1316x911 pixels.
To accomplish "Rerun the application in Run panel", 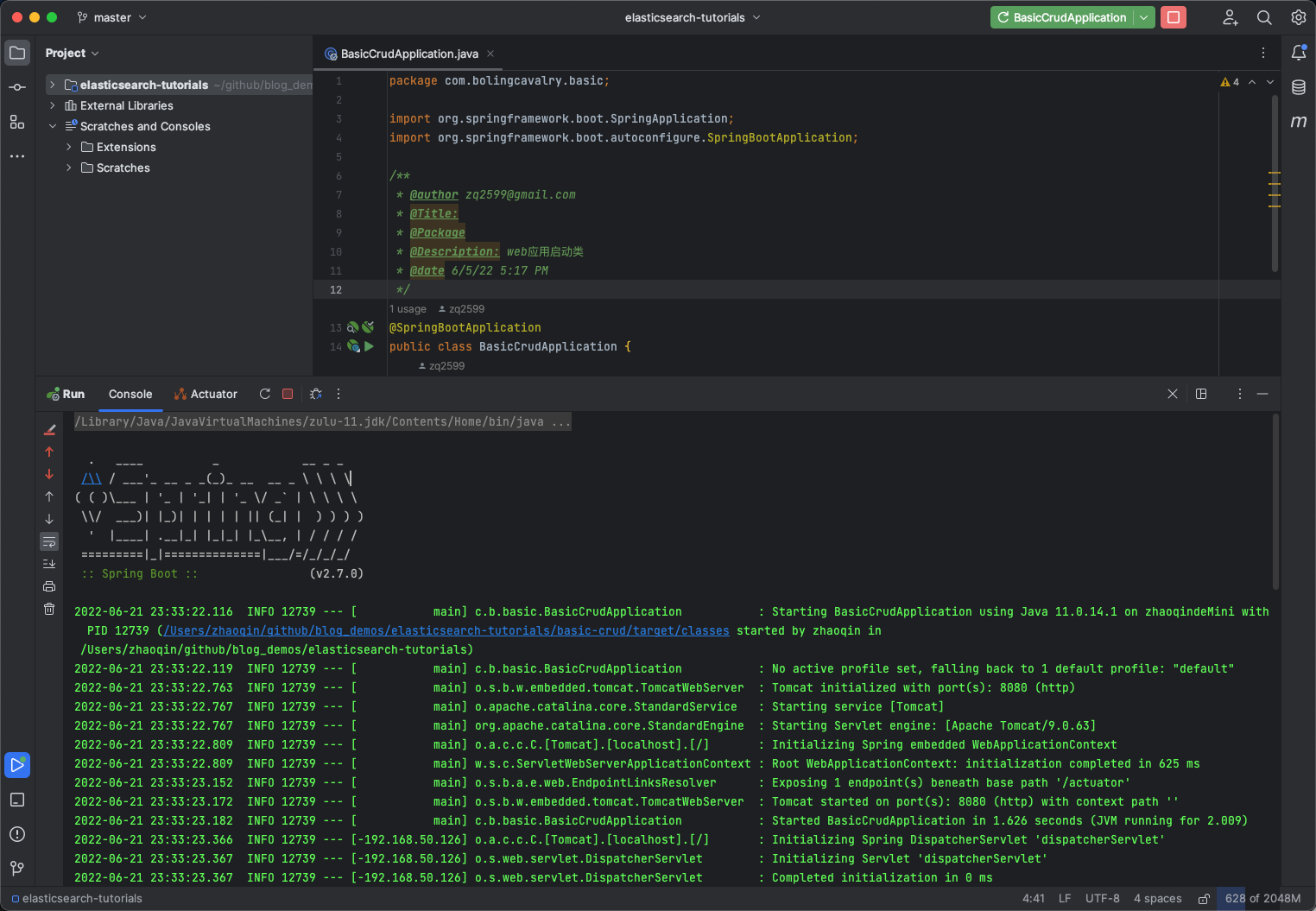I will point(265,394).
